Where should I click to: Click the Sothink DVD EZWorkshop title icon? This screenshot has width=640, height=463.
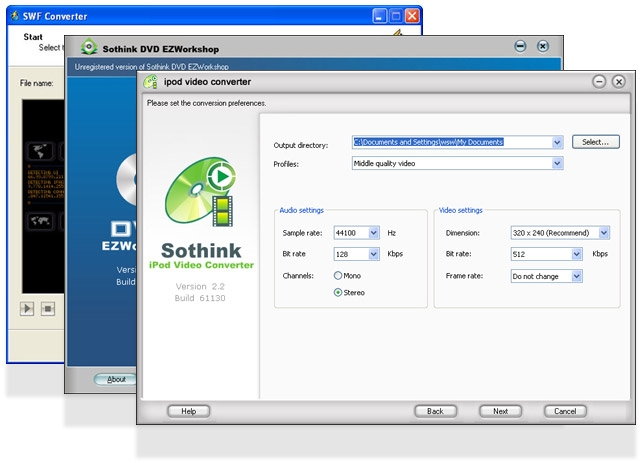tap(89, 47)
